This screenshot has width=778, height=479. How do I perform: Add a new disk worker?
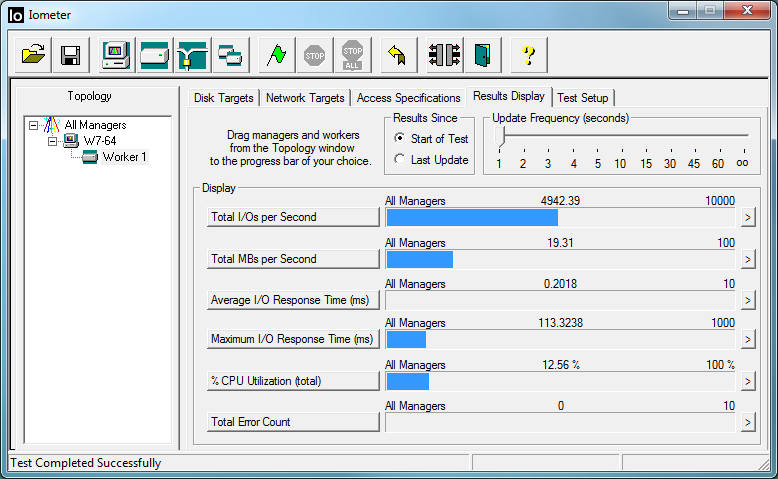154,55
